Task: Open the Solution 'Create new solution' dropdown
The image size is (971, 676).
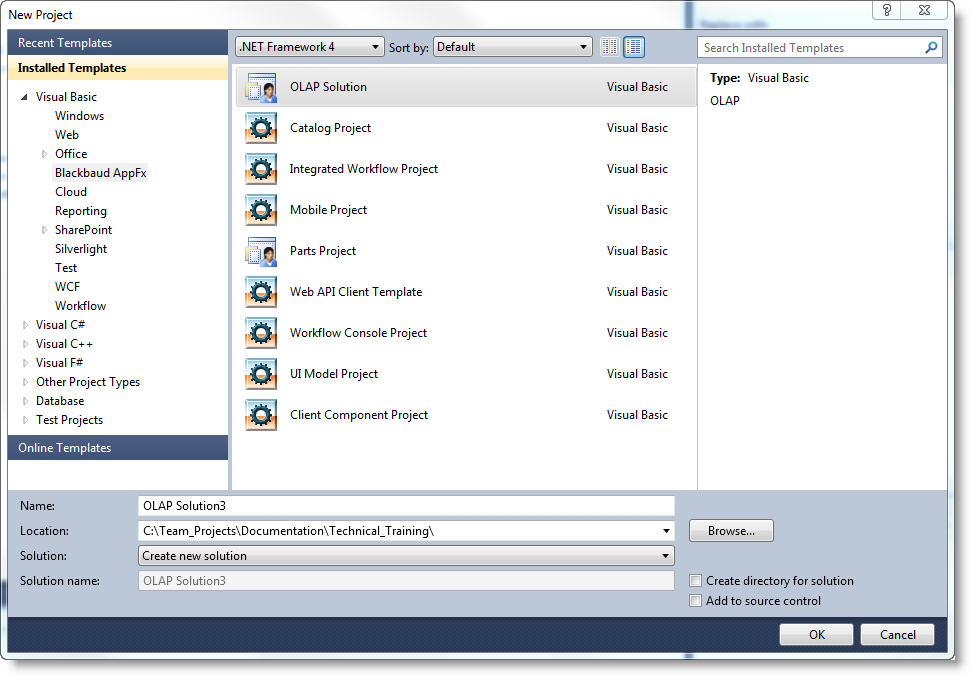Action: 406,556
